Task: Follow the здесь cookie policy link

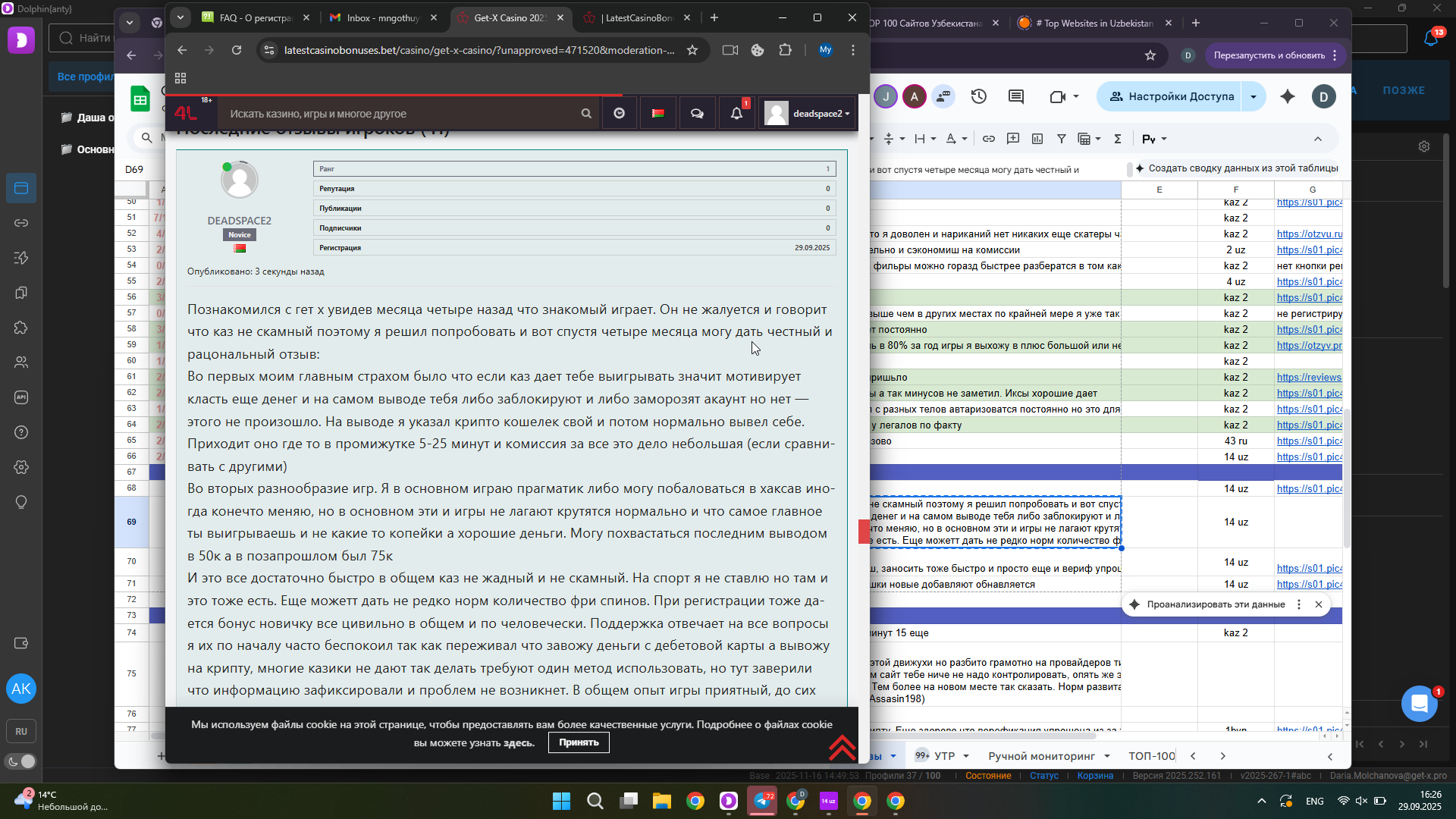Action: (519, 743)
